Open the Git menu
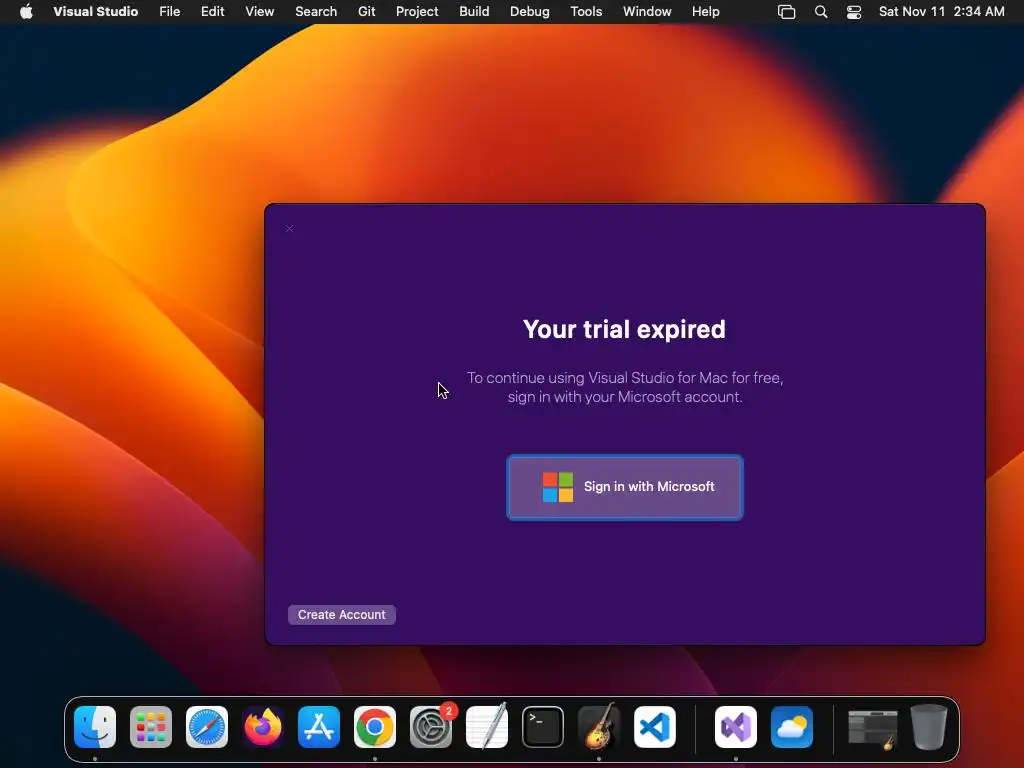The image size is (1024, 768). click(x=366, y=12)
